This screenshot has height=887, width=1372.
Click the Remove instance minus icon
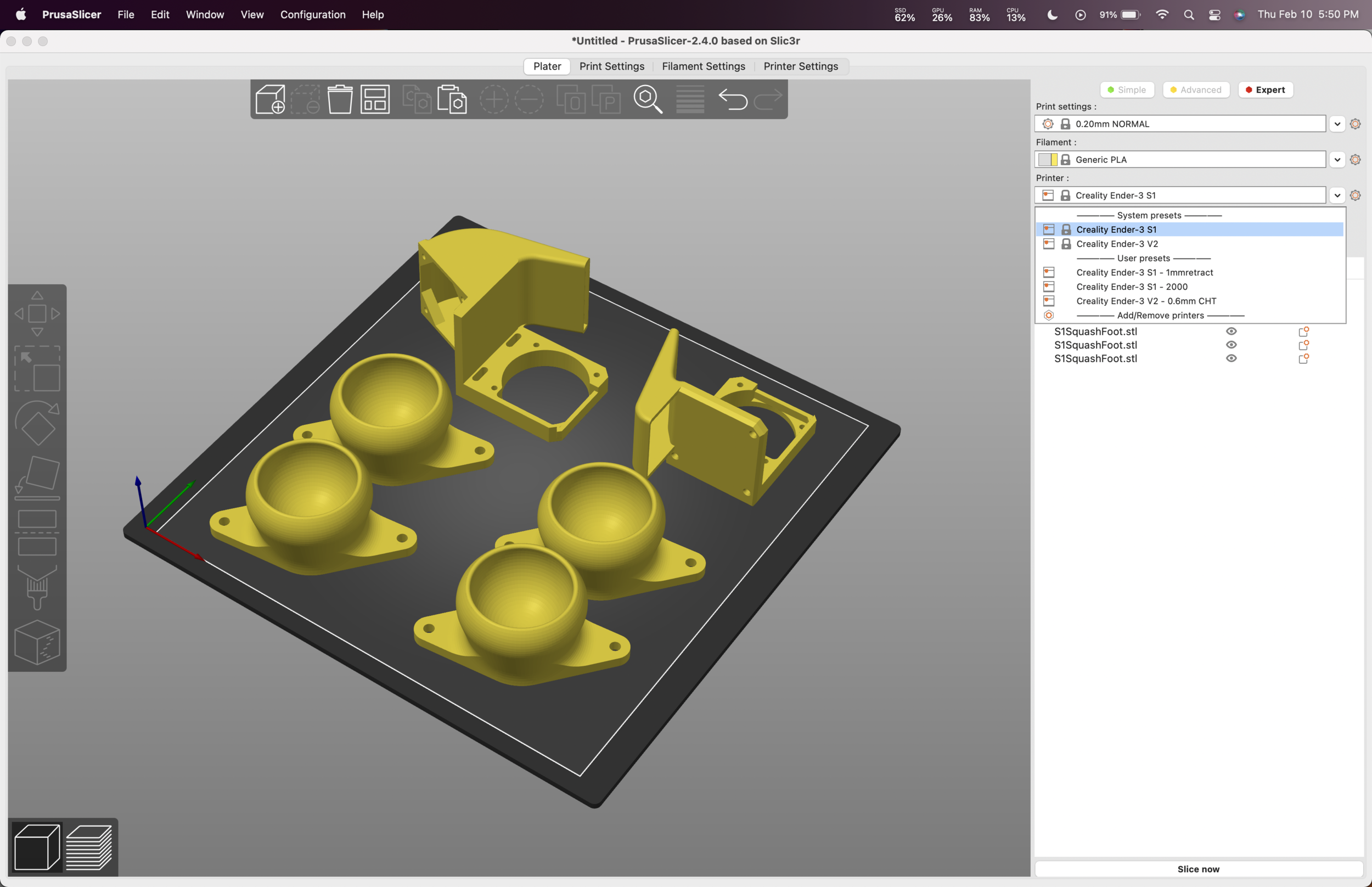point(529,99)
